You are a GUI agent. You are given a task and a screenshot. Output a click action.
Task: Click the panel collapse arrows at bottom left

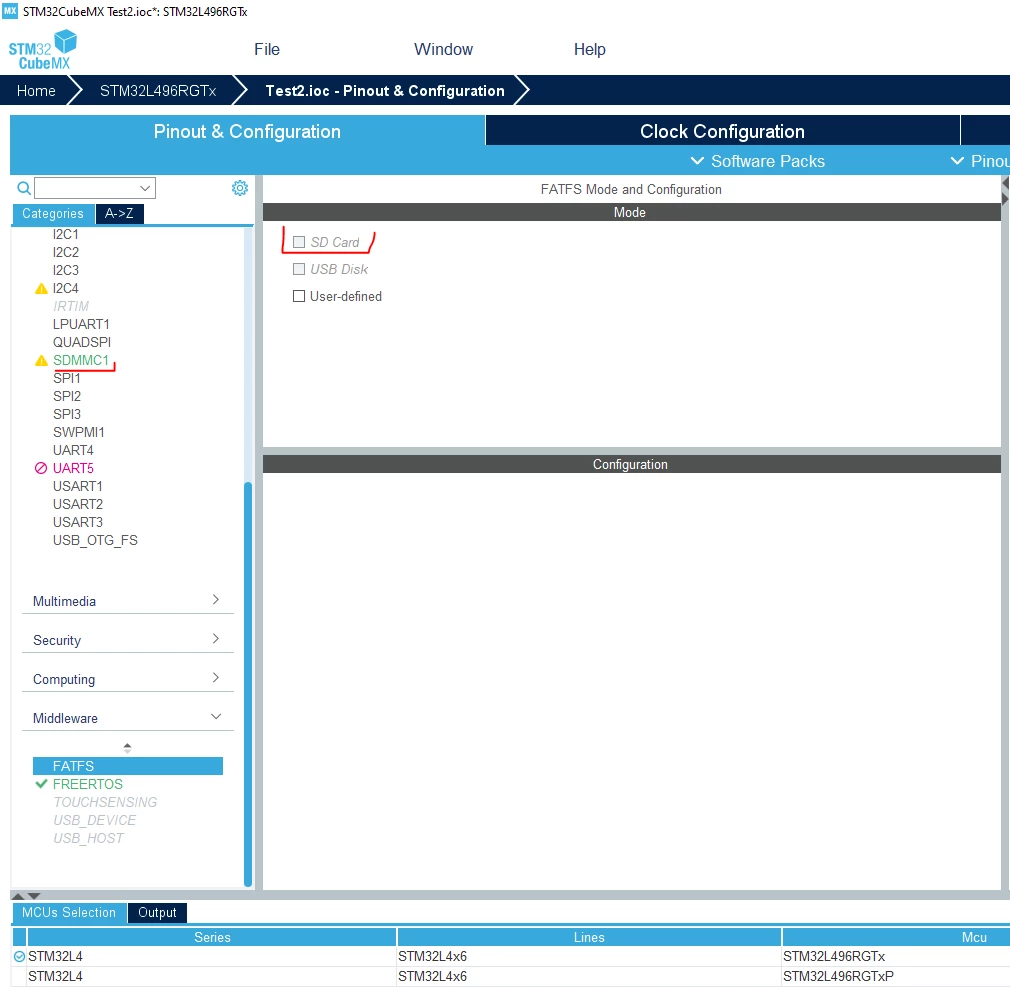(26, 896)
